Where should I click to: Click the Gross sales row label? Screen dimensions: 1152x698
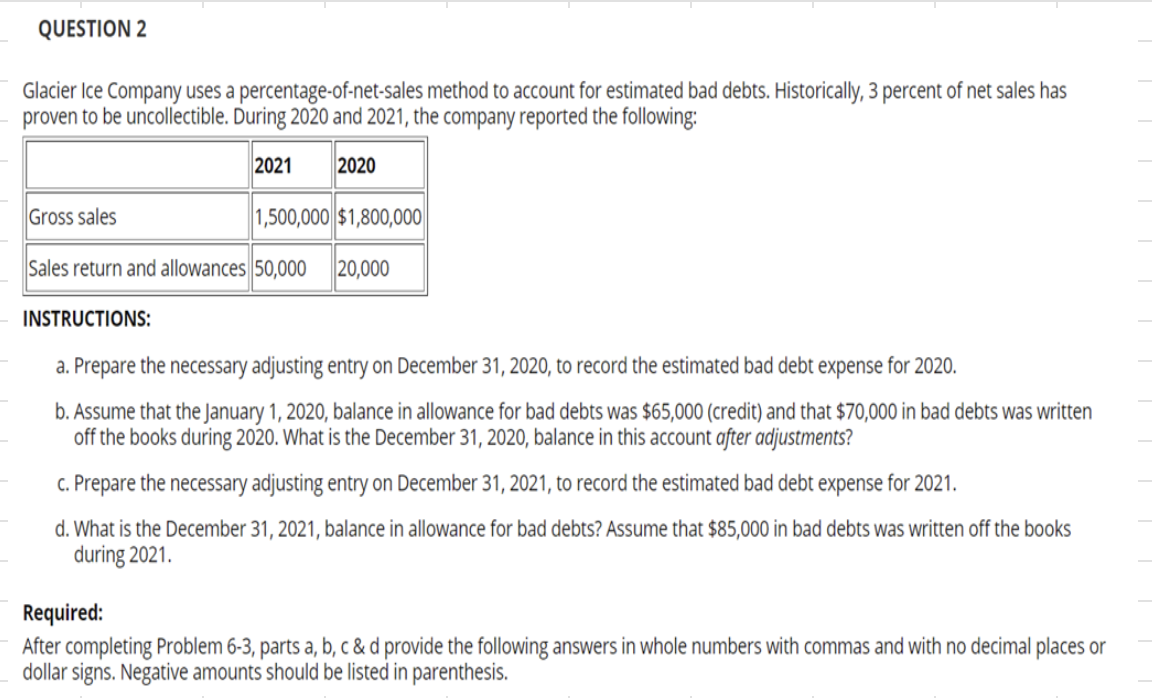tap(137, 217)
